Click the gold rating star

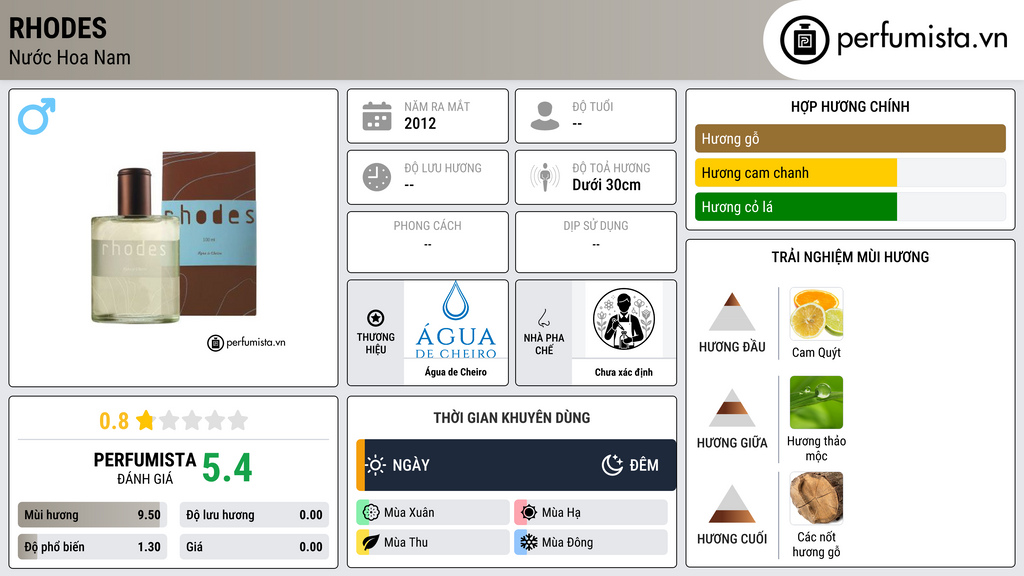click(x=146, y=420)
